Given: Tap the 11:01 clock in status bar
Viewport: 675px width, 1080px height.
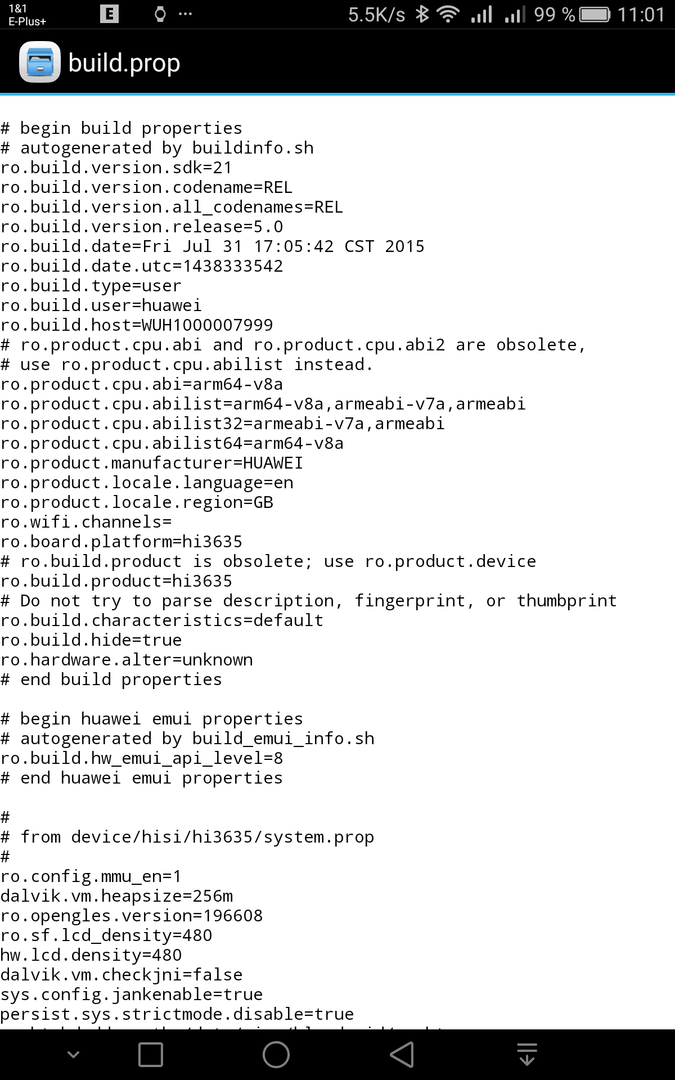Looking at the screenshot, I should click(x=641, y=14).
